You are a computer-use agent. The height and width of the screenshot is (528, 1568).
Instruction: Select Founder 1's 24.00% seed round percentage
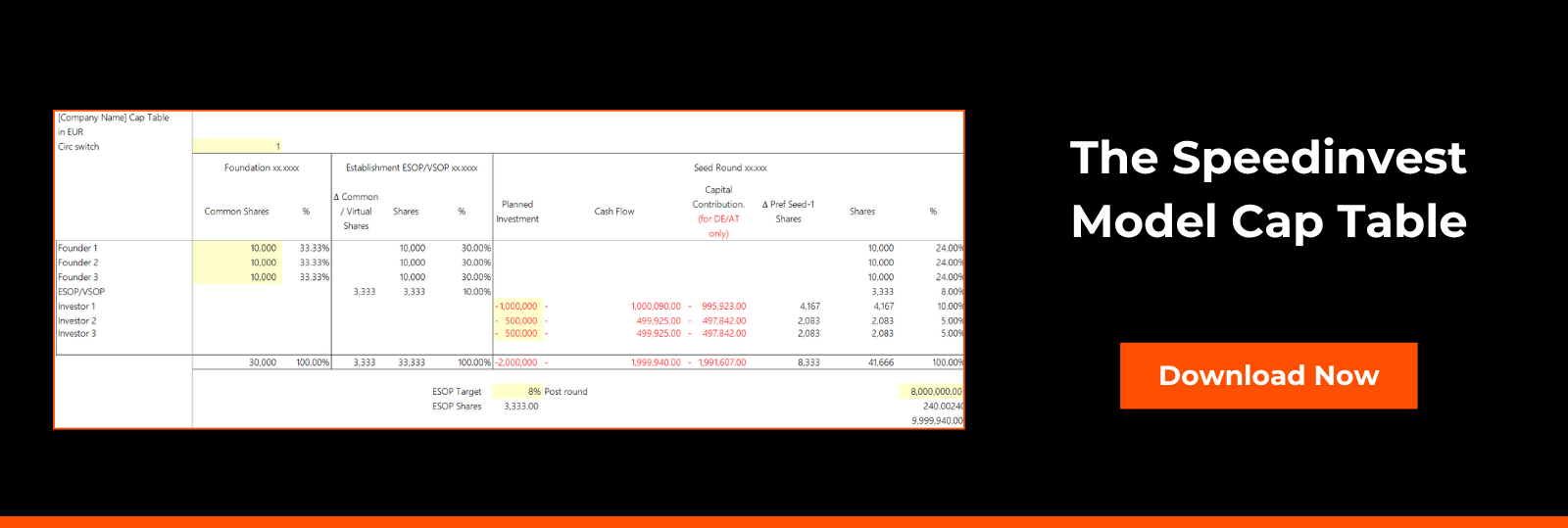pos(949,248)
